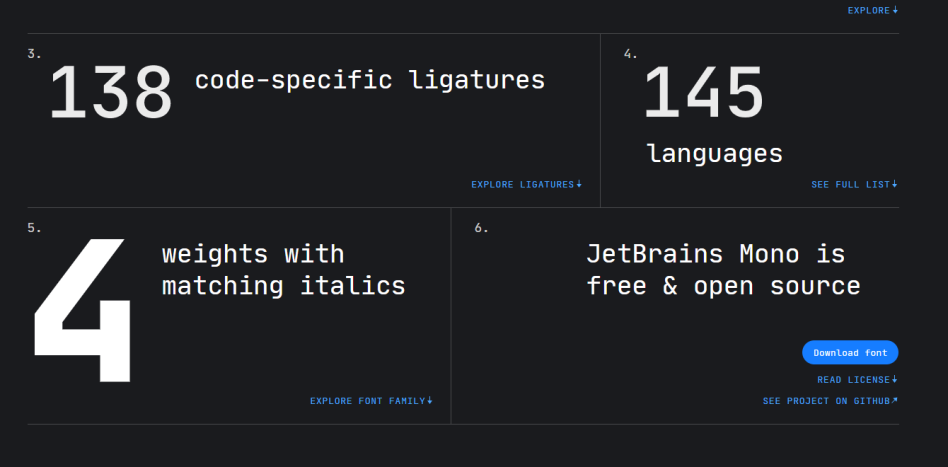Open the READ LICENSE link

coord(857,380)
